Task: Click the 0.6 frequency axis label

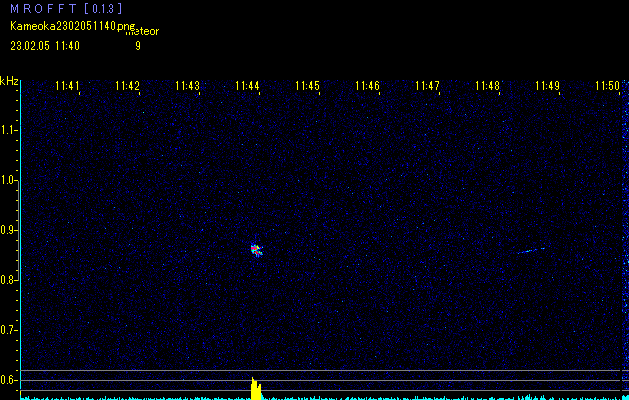Action: 8,380
